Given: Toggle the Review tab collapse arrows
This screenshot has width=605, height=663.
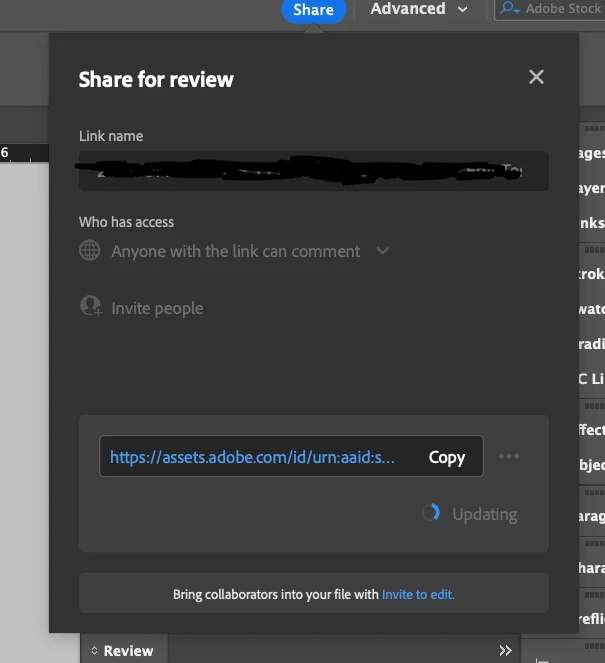Looking at the screenshot, I should coord(94,650).
